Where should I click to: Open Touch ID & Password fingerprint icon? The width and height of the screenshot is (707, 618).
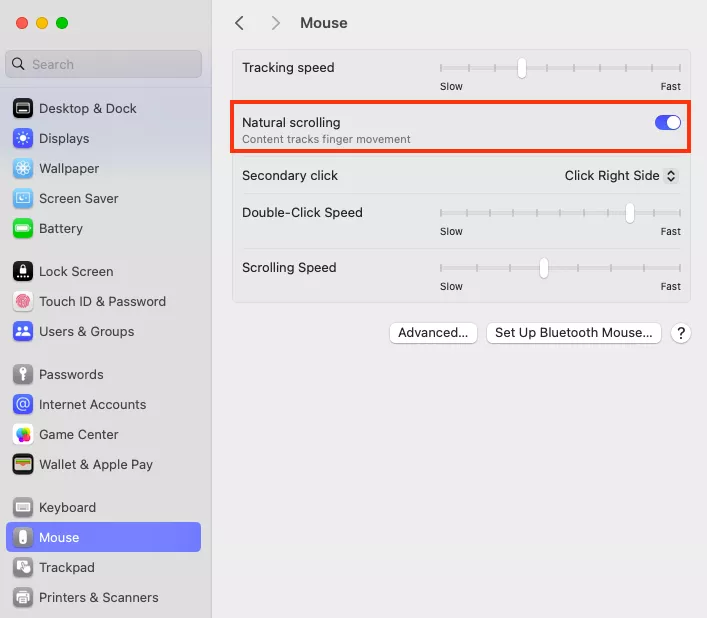[23, 302]
